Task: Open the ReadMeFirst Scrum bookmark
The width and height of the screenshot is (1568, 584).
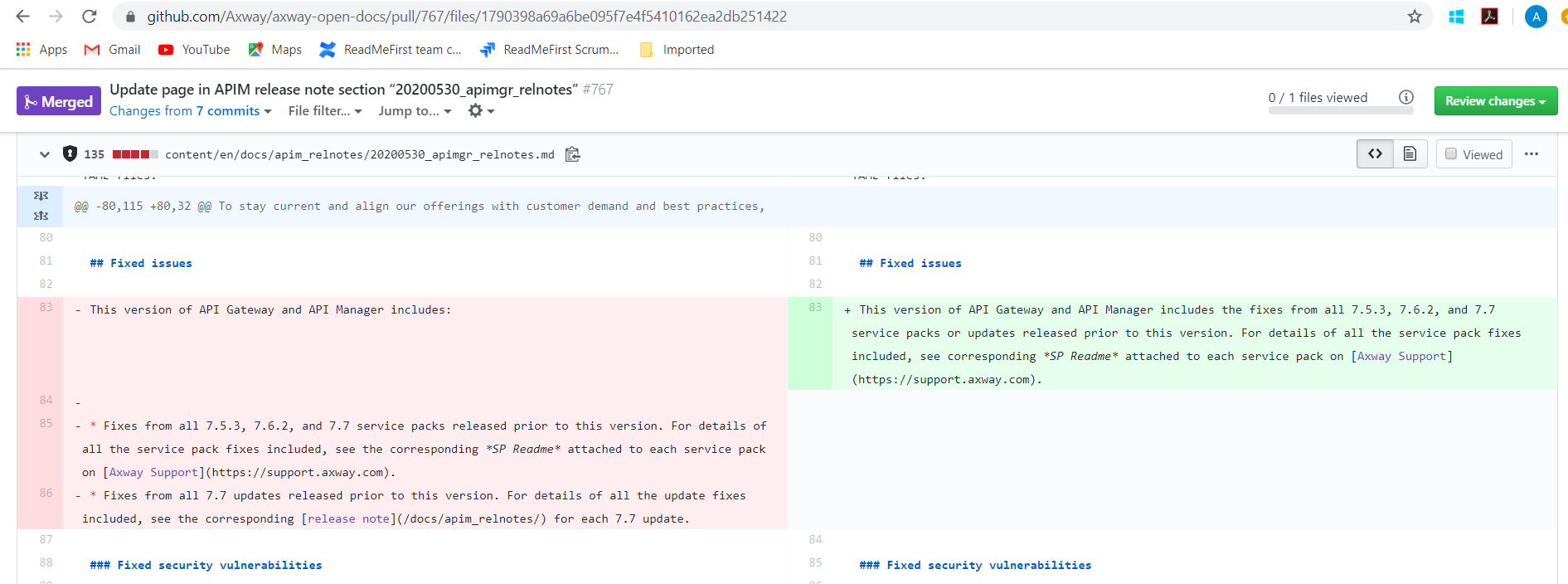Action: coord(549,50)
